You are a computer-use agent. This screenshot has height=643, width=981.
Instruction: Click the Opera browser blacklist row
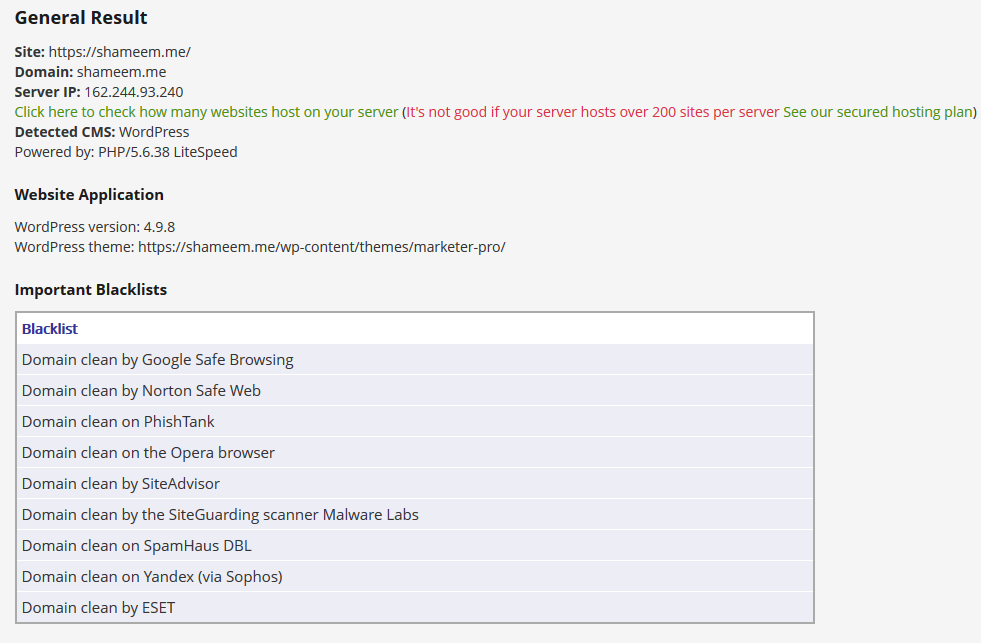point(148,453)
